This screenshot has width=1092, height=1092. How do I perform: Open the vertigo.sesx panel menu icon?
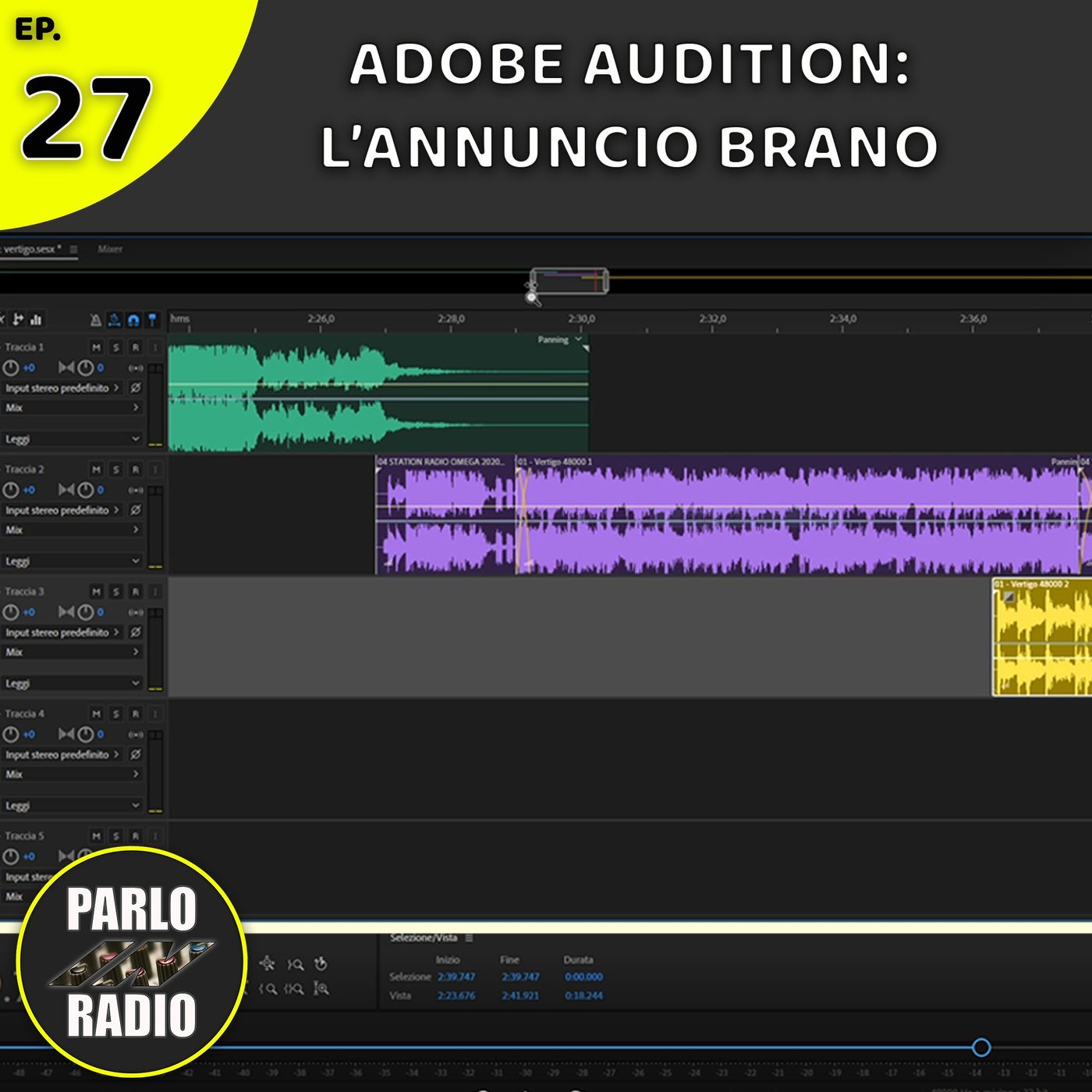coord(73,250)
